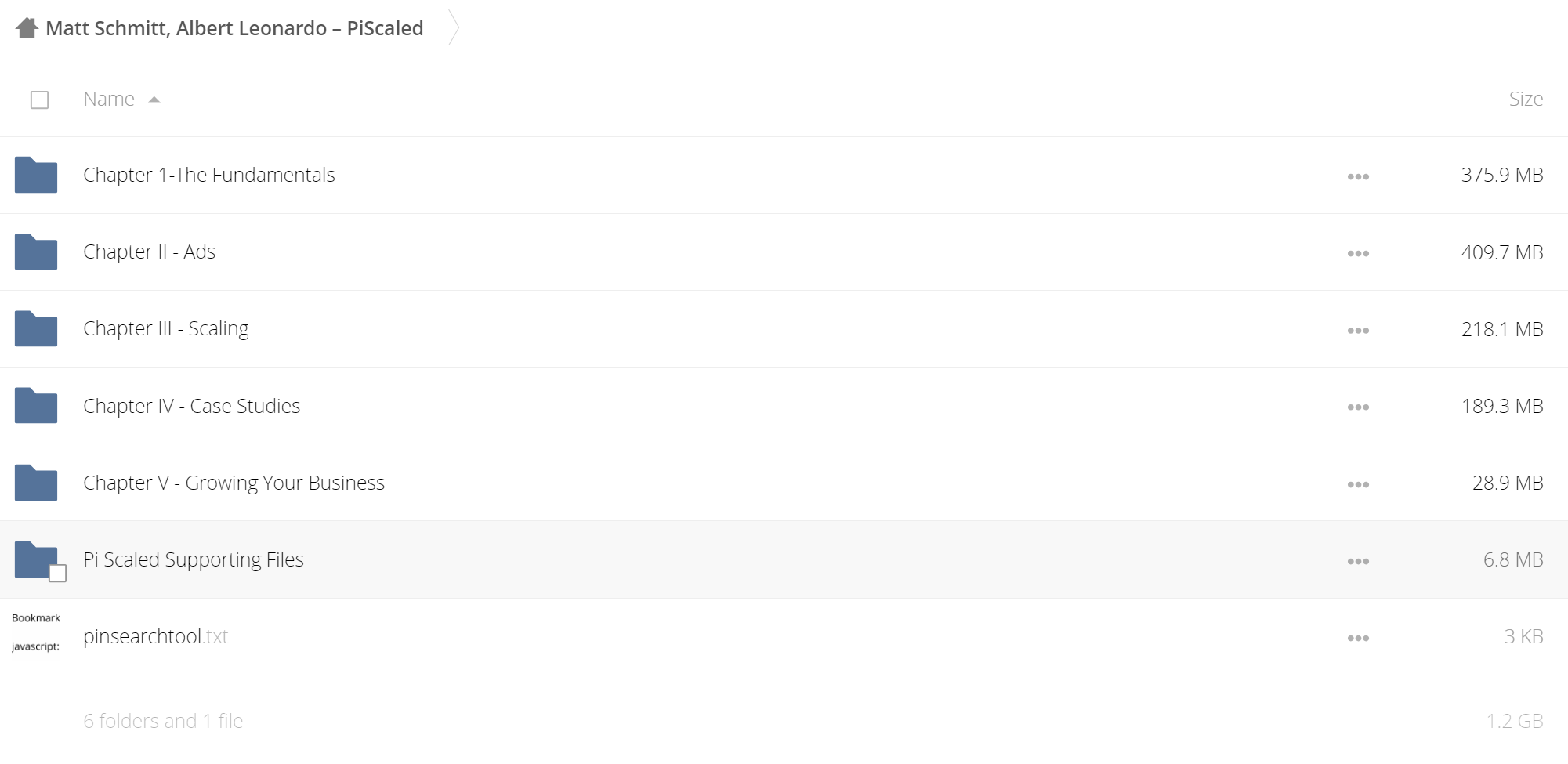1568x764 pixels.
Task: Open Chapter 1-The Fundamentals folder
Action: (x=209, y=175)
